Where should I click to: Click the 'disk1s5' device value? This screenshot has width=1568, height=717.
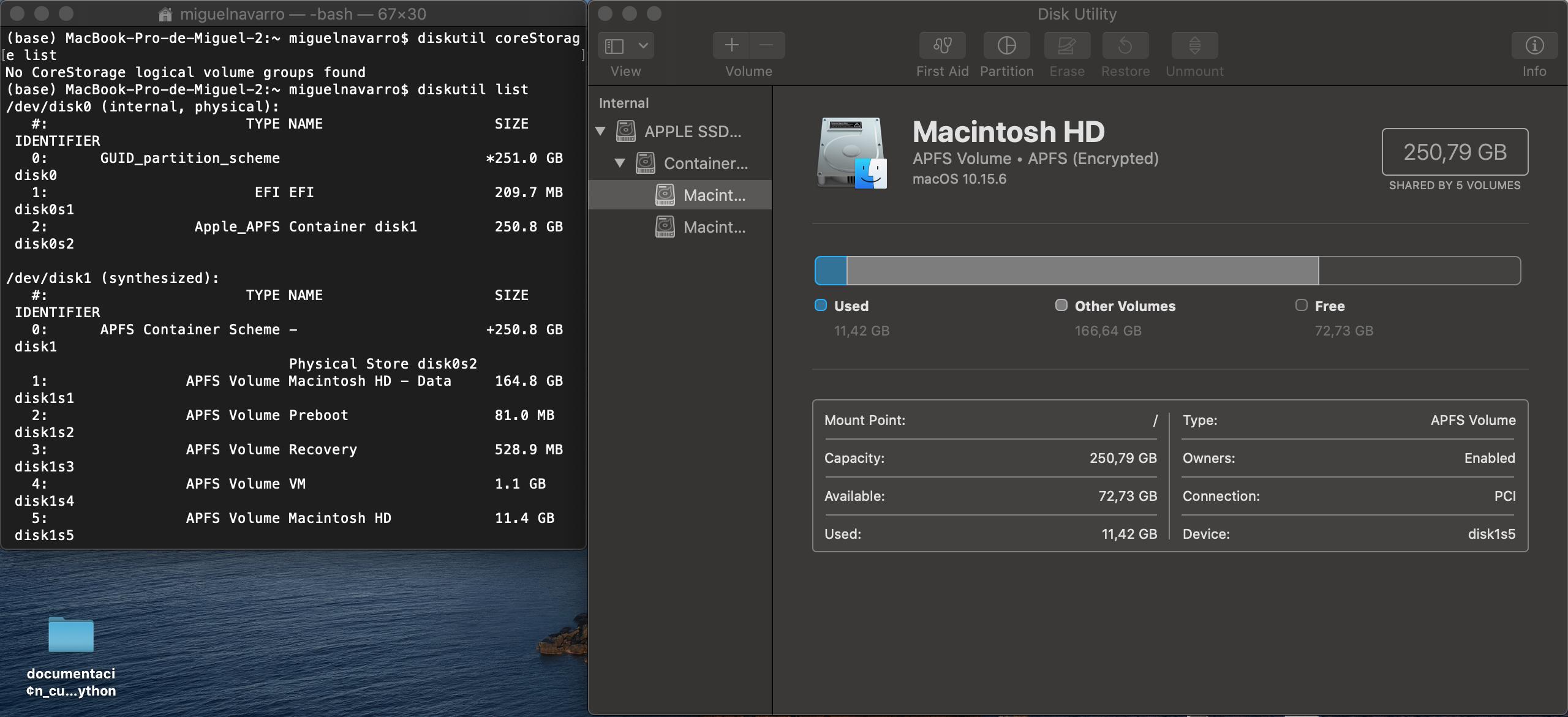(x=1491, y=534)
